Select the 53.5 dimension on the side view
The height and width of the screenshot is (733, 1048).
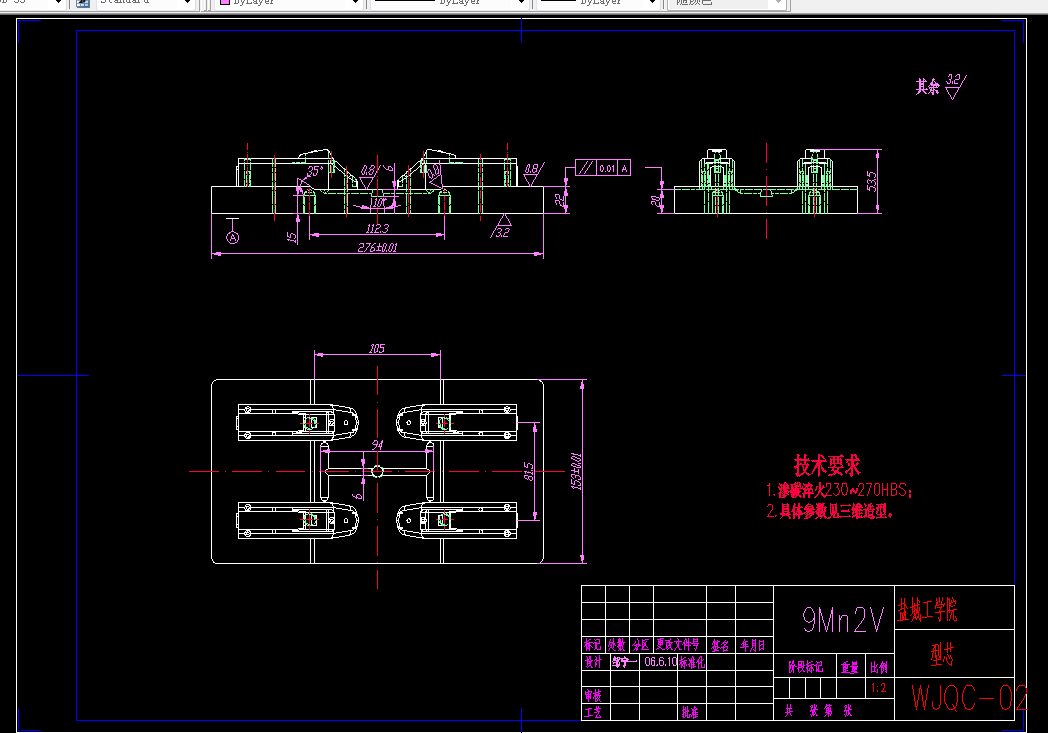pyautogui.click(x=872, y=181)
